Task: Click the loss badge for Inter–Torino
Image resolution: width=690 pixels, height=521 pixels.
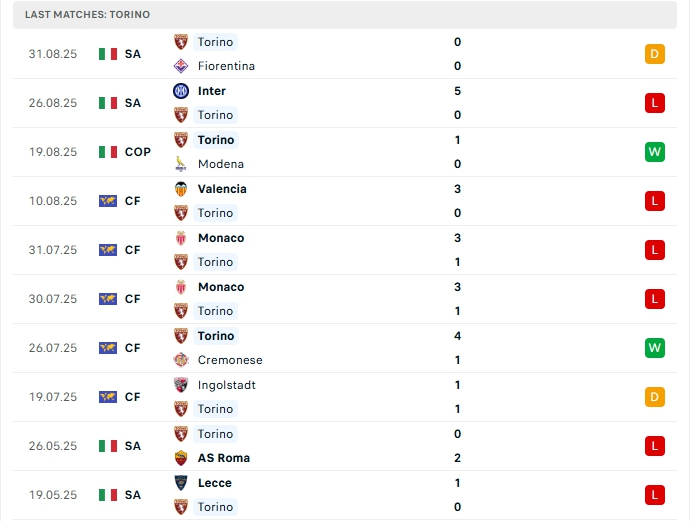Action: pyautogui.click(x=655, y=103)
